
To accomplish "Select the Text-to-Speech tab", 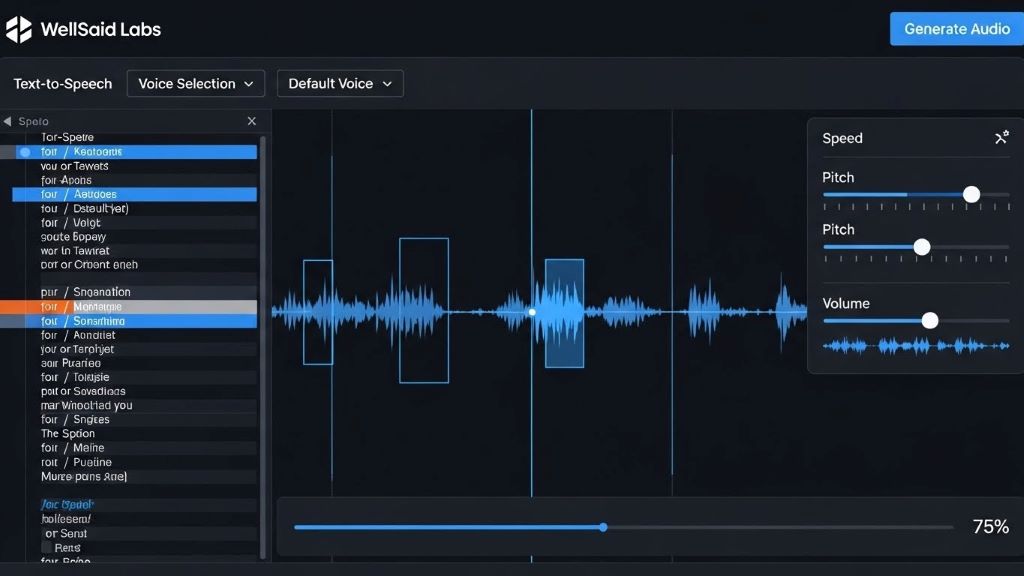I will point(62,84).
